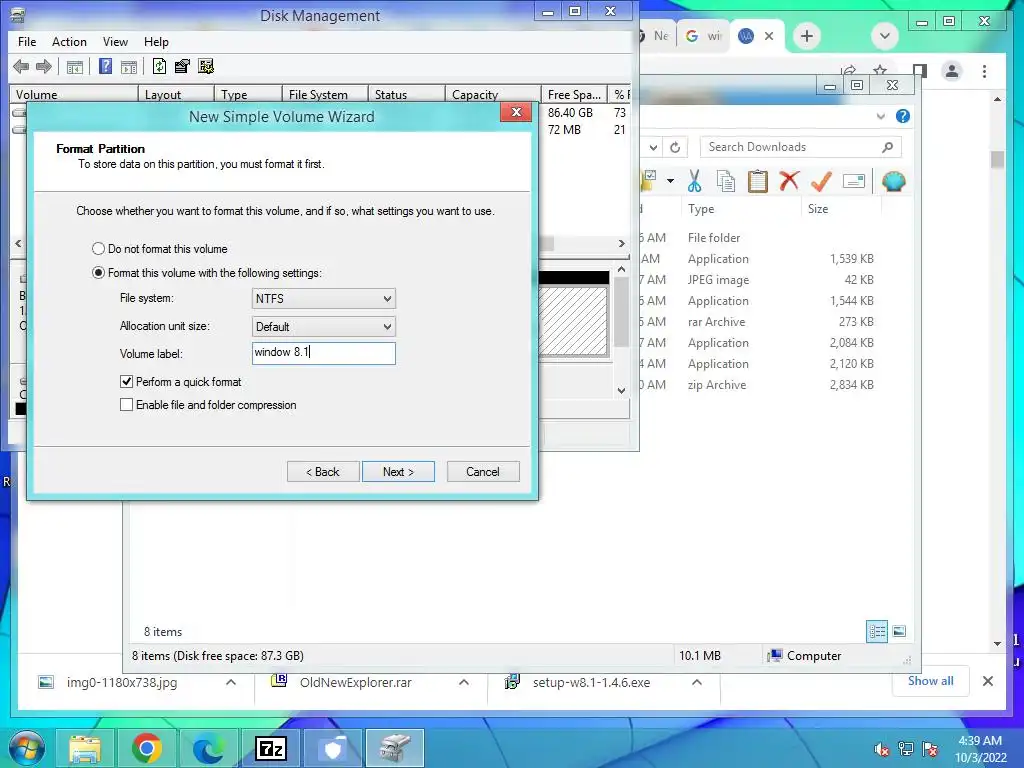Open options arrow for setup-w8.1-1.4.6.exe download

coord(697,682)
